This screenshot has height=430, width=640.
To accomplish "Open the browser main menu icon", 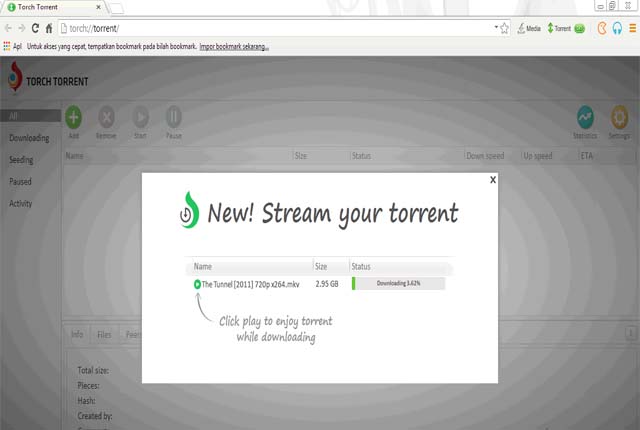I will (x=633, y=28).
